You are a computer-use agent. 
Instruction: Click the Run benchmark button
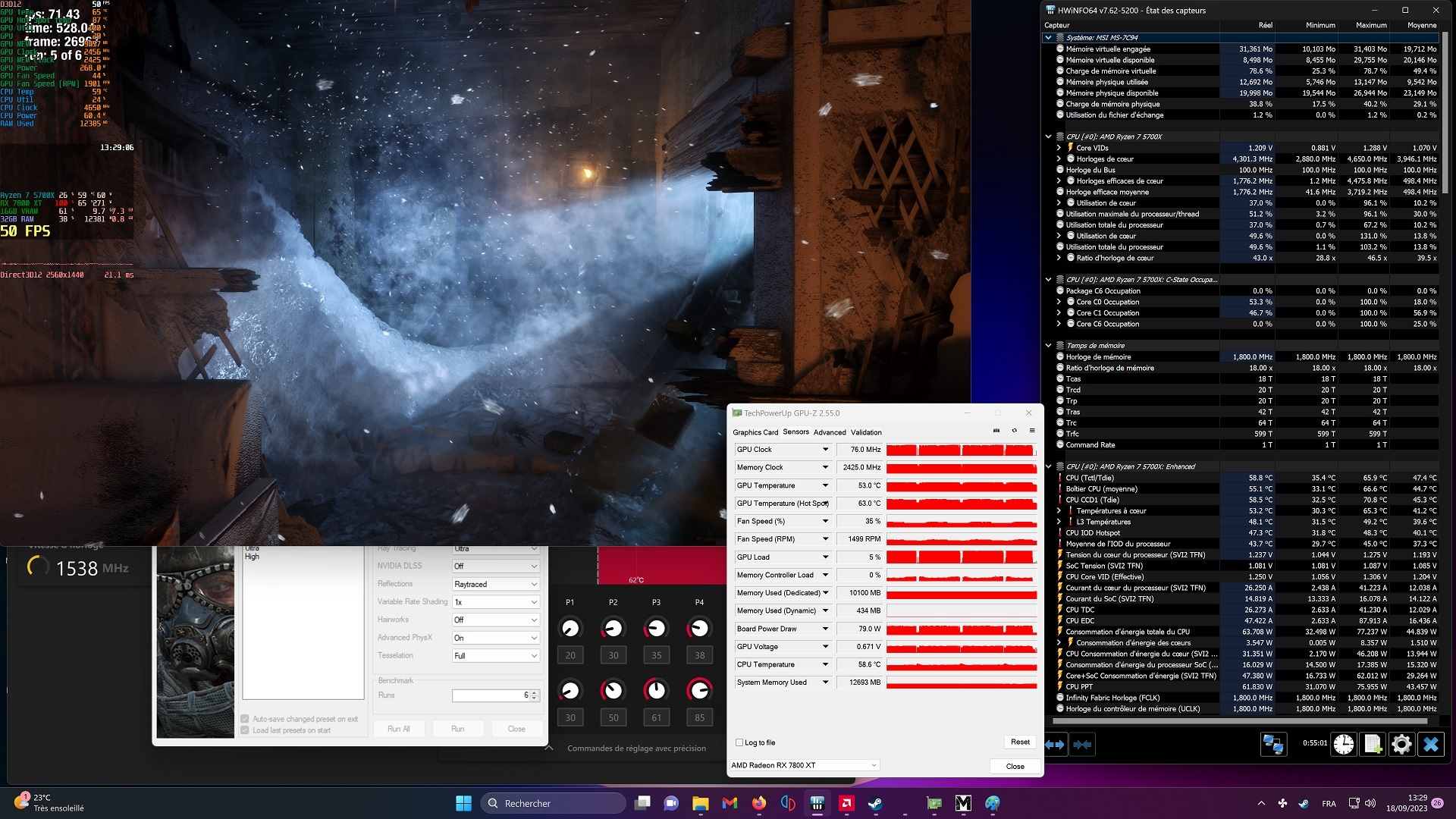[x=457, y=729]
